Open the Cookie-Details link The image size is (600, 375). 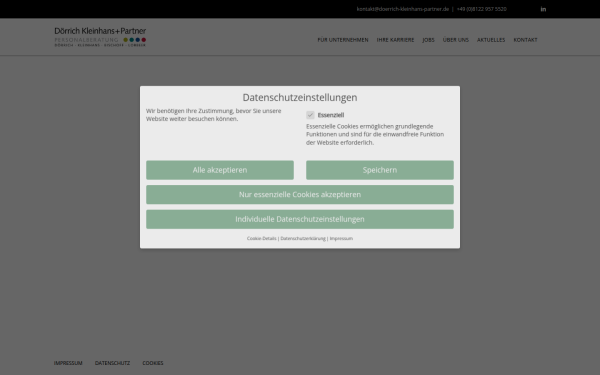click(261, 238)
